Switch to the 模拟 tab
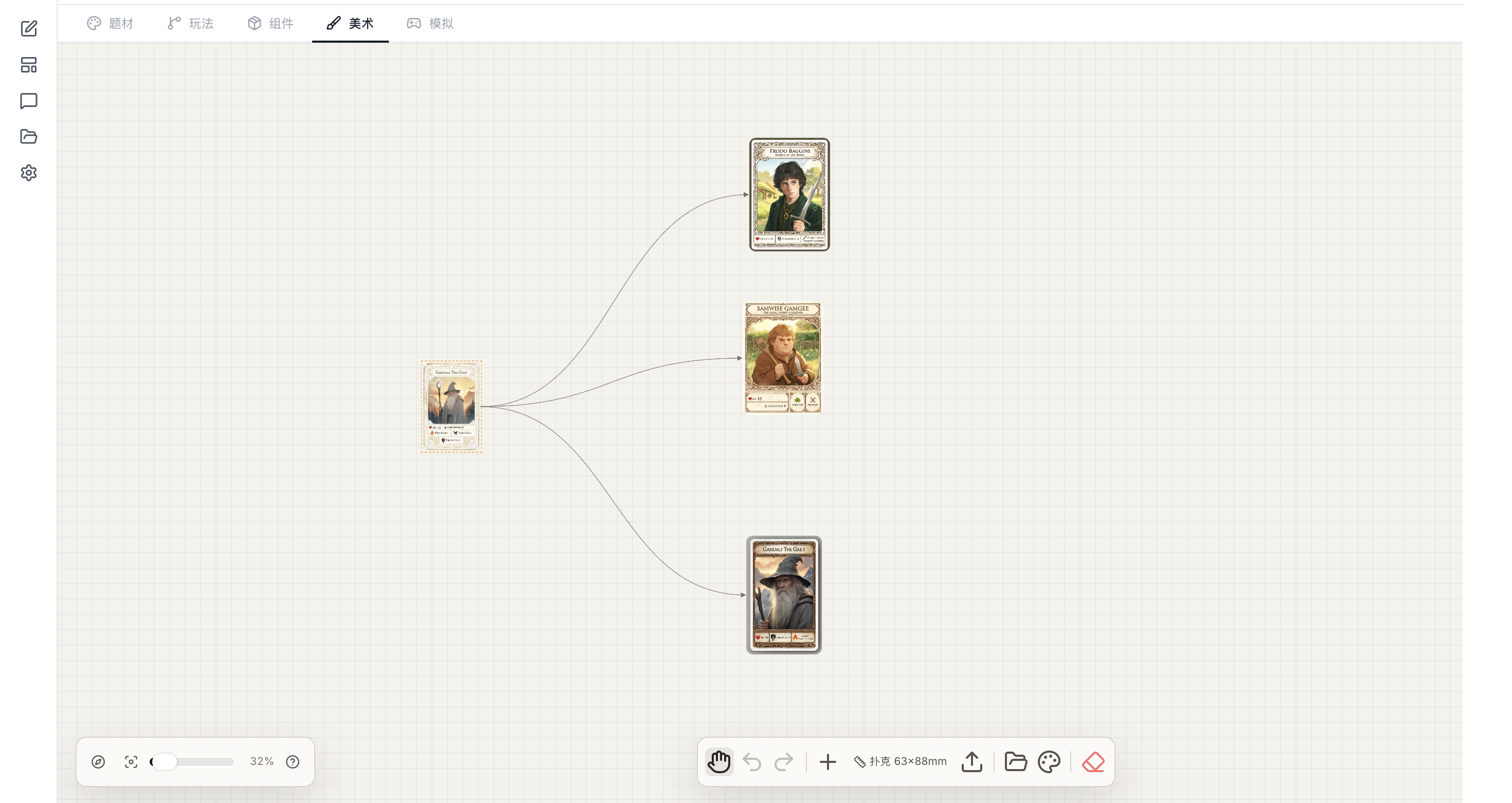1512x803 pixels. point(430,24)
